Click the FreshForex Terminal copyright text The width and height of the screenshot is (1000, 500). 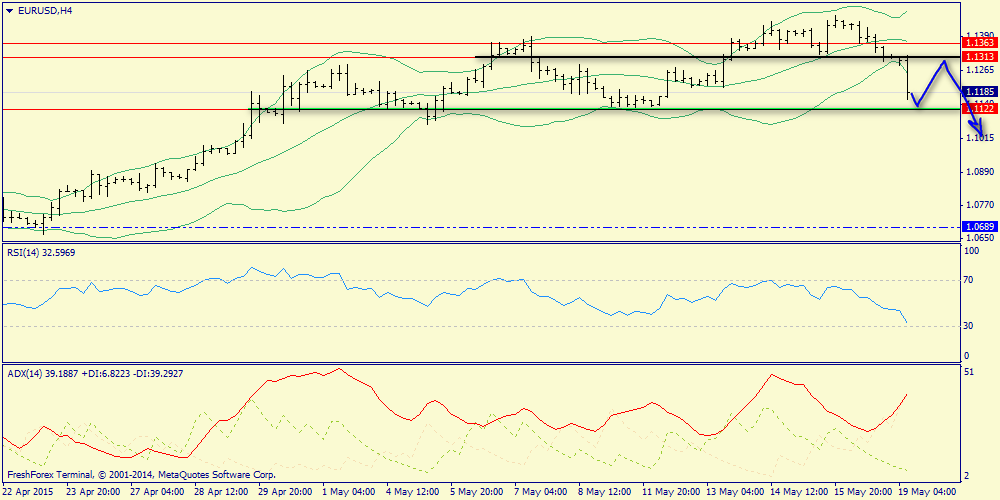(141, 475)
